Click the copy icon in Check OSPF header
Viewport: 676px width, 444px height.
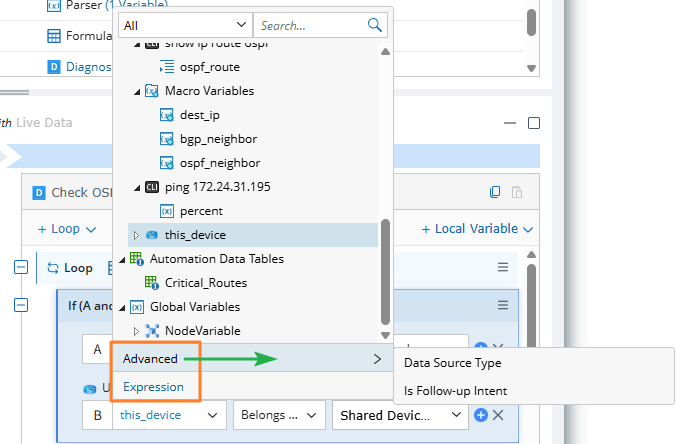pyautogui.click(x=495, y=192)
